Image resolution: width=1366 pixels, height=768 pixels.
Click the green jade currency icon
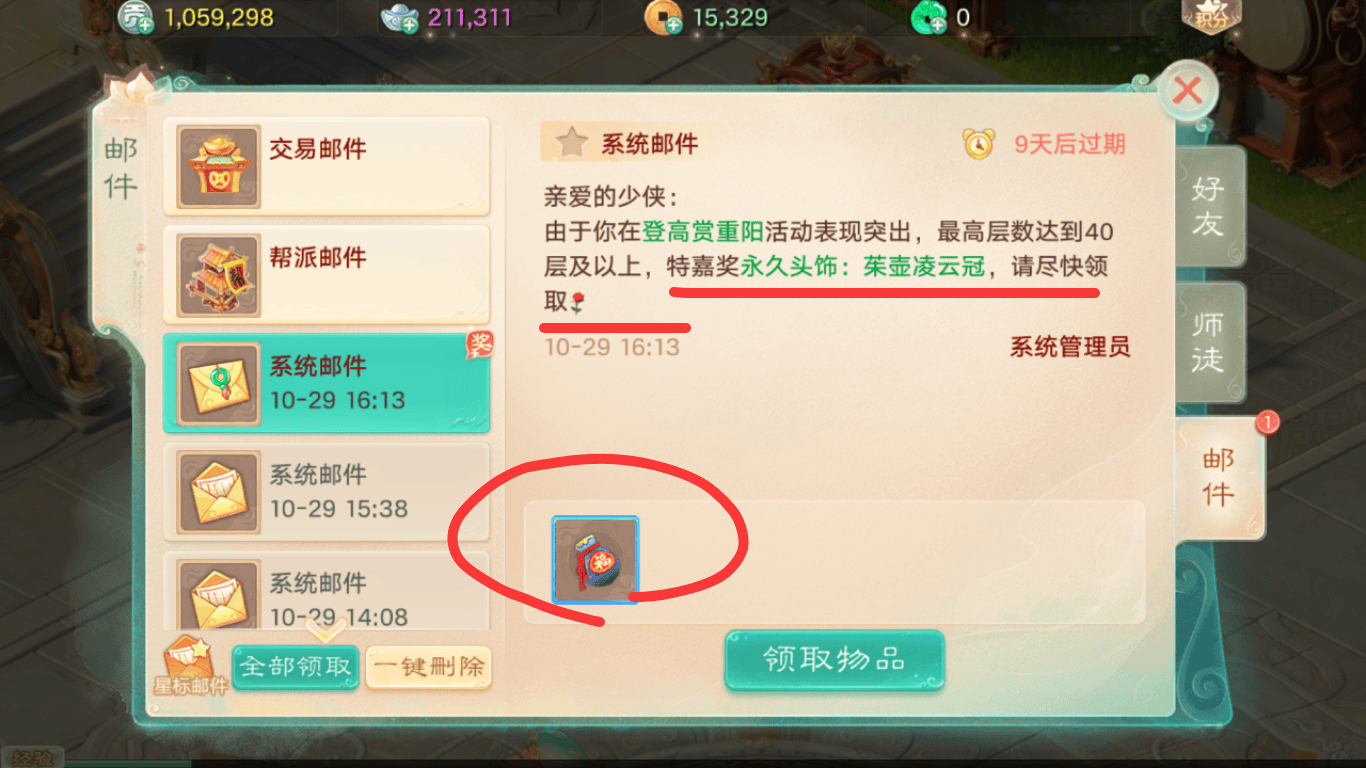click(929, 17)
